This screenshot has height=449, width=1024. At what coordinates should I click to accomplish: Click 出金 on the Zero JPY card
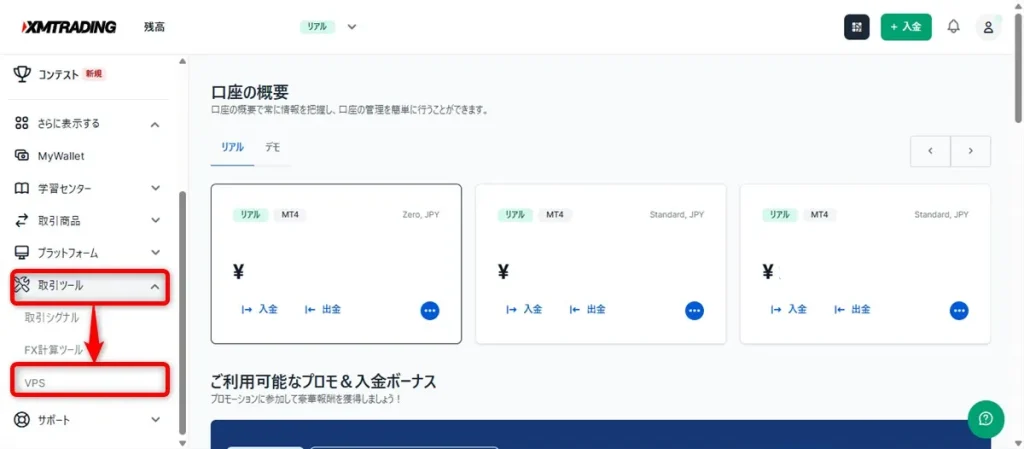pos(323,309)
